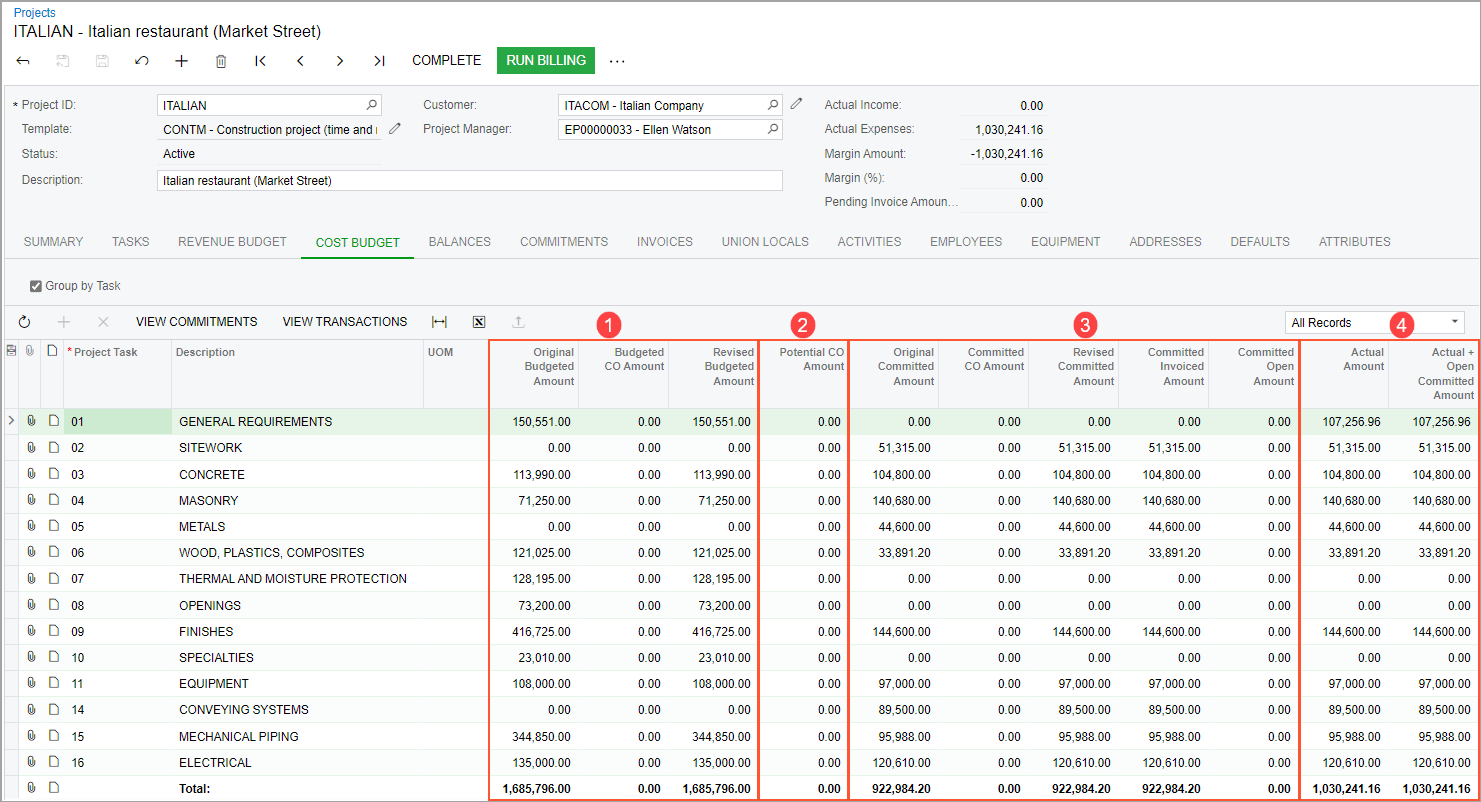Click the back arrow icon in toolbar

[23, 61]
